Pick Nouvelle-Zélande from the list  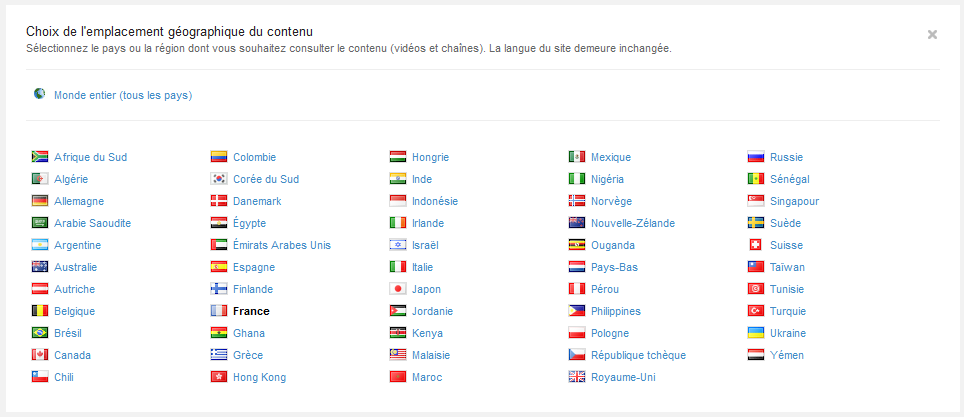click(x=633, y=223)
